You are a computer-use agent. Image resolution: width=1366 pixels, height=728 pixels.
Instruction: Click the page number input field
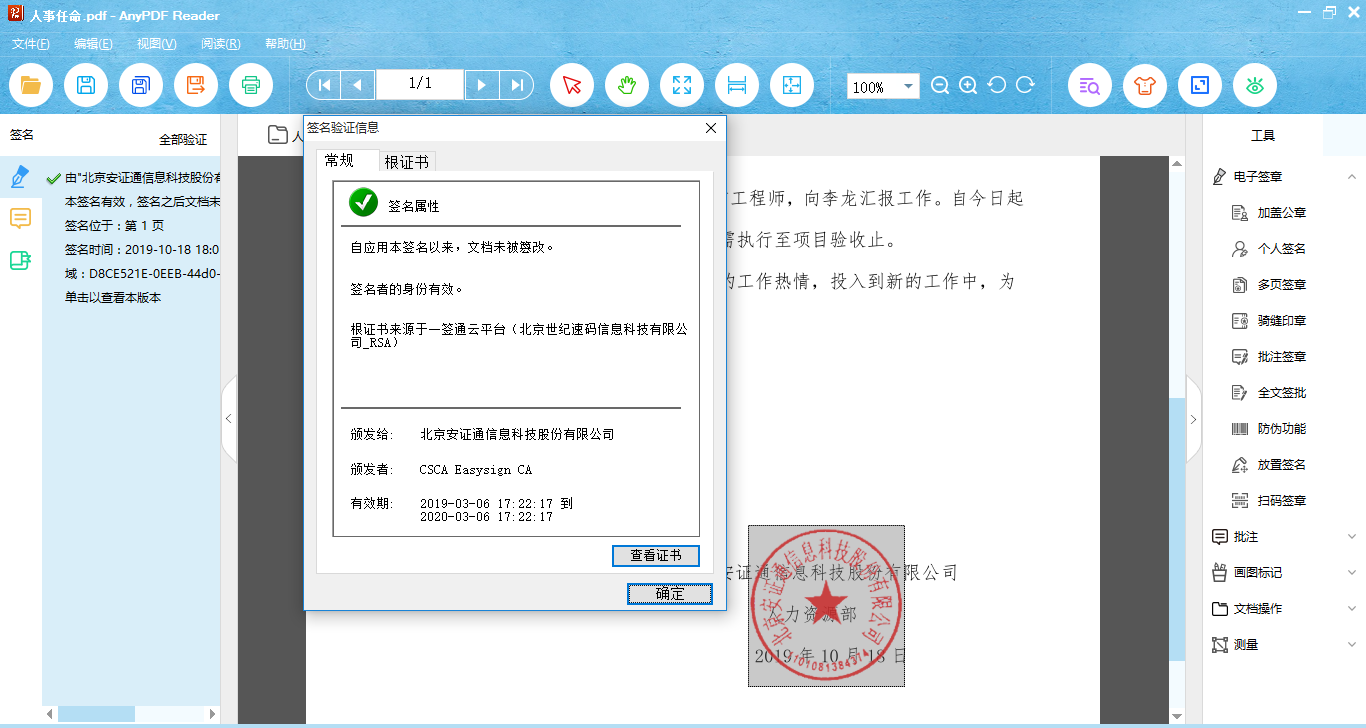420,84
